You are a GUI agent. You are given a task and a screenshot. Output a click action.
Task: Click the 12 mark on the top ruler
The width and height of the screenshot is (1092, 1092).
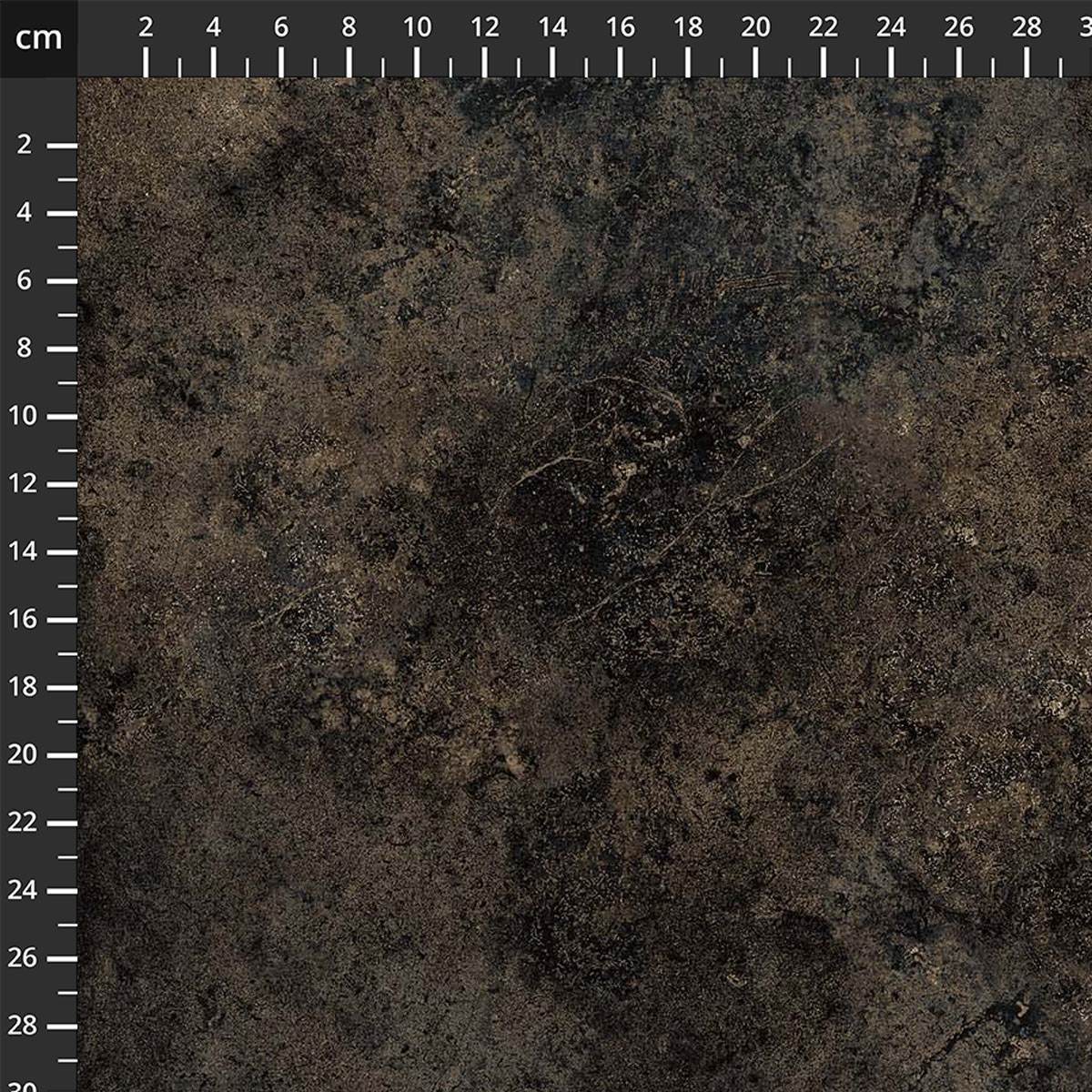485,29
